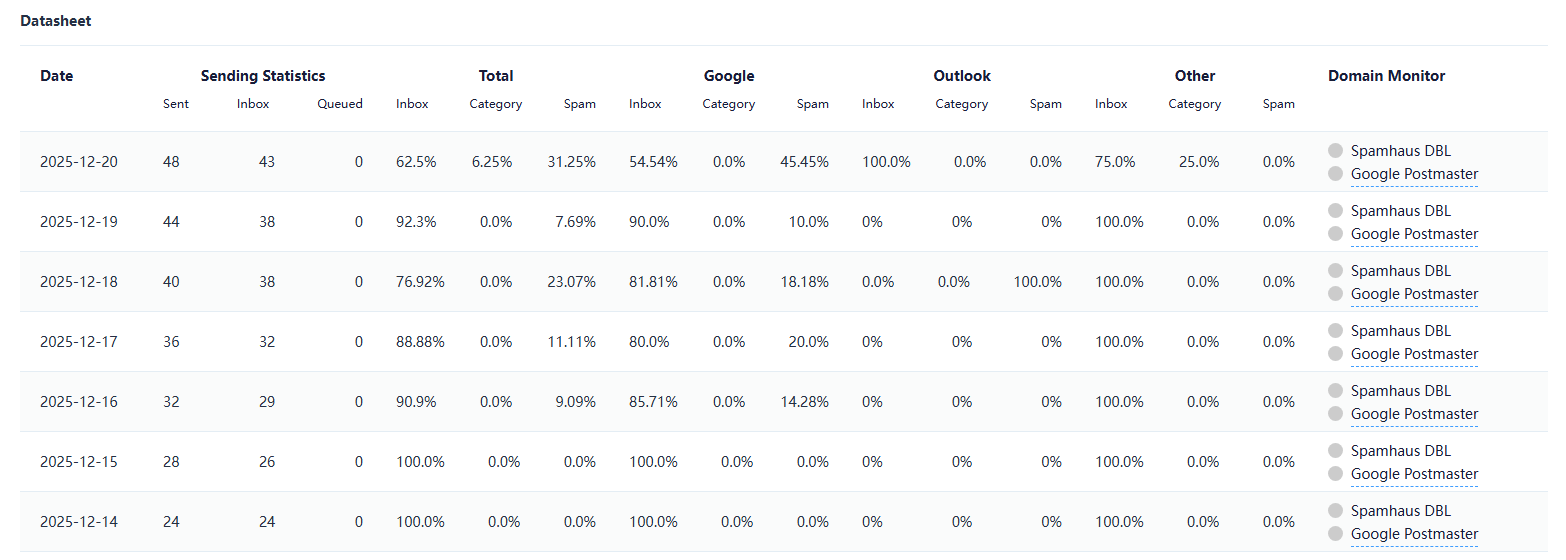Select the 2025-12-20 date cell
1566x560 pixels.
(79, 162)
